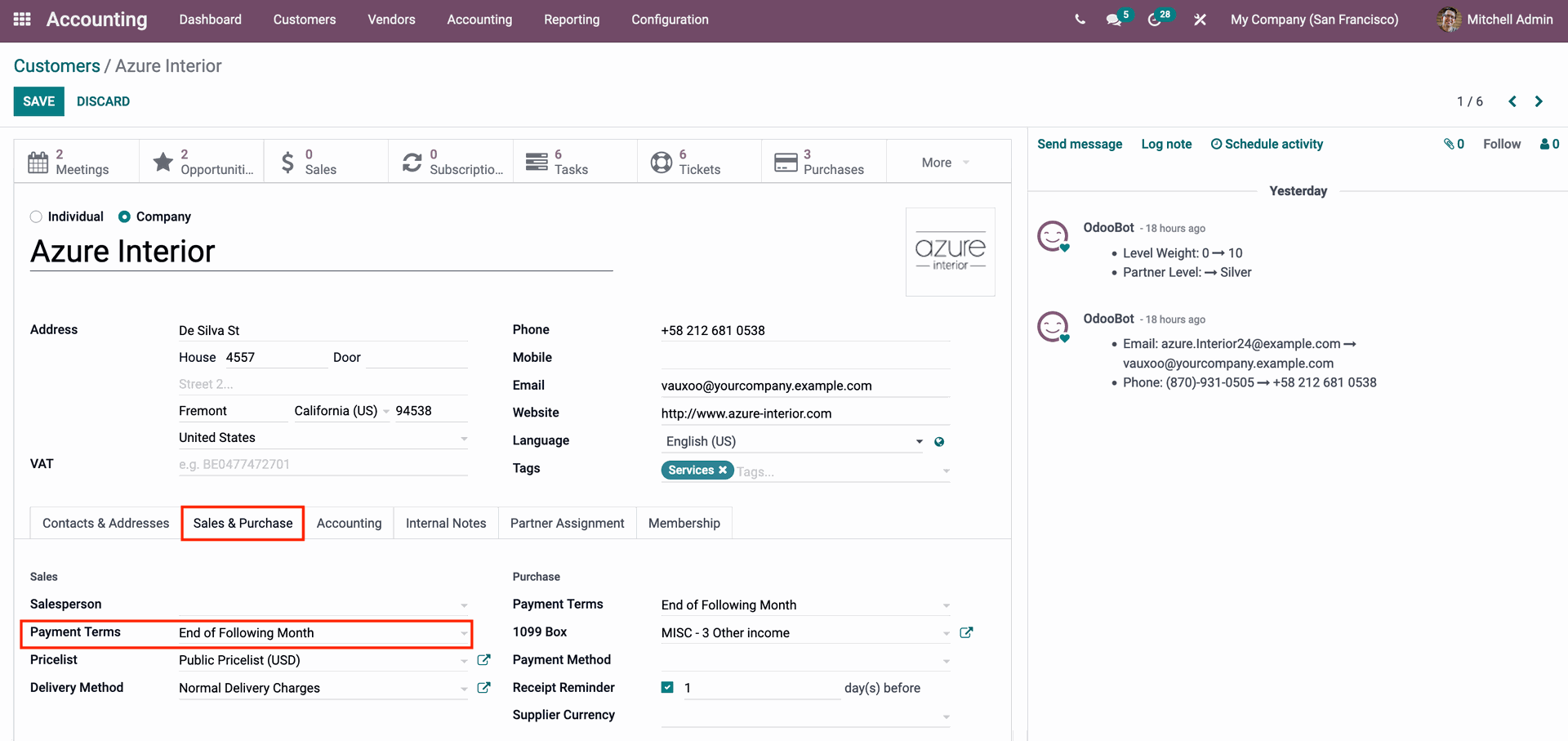Viewport: 1568px width, 741px height.
Task: Open Meetings calendar stat button
Action: coord(77,162)
